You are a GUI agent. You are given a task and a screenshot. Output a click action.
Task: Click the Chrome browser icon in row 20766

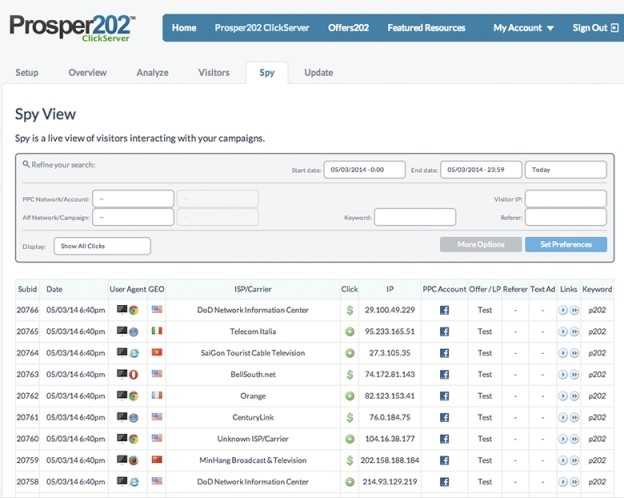coord(133,310)
